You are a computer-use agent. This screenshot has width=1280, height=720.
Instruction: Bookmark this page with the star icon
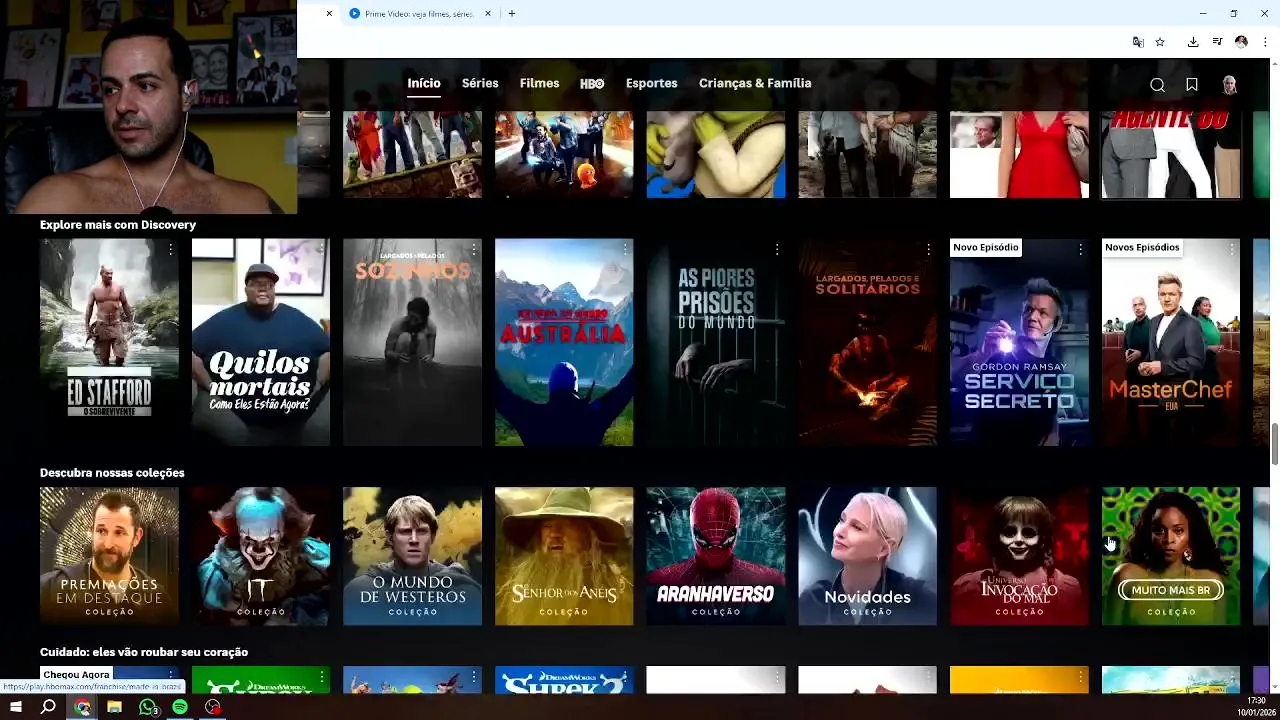[1160, 42]
